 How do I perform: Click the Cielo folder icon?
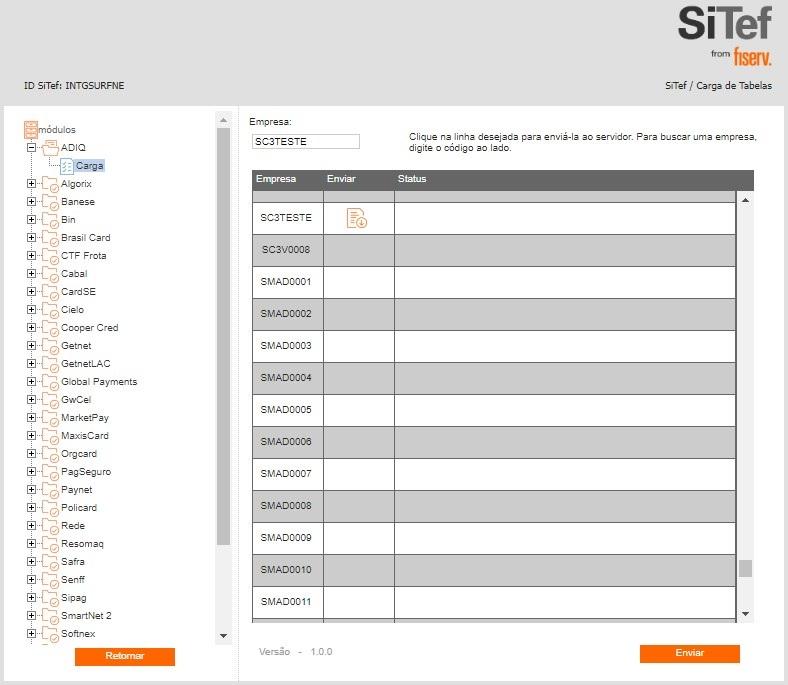50,311
